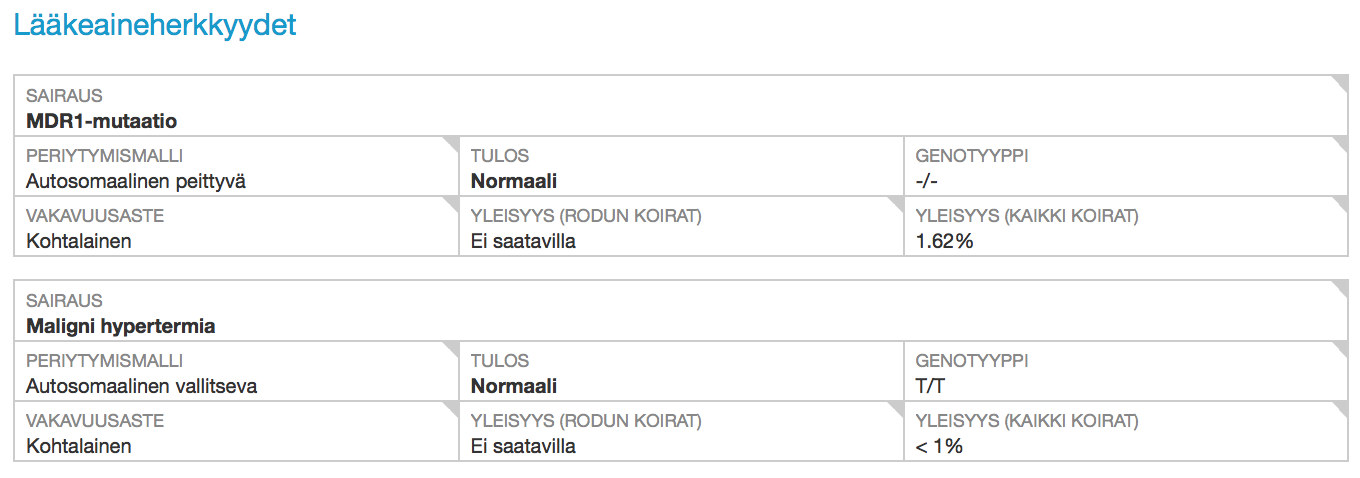
Task: Click Normaali result for Maligni hypertermia
Action: [x=514, y=386]
